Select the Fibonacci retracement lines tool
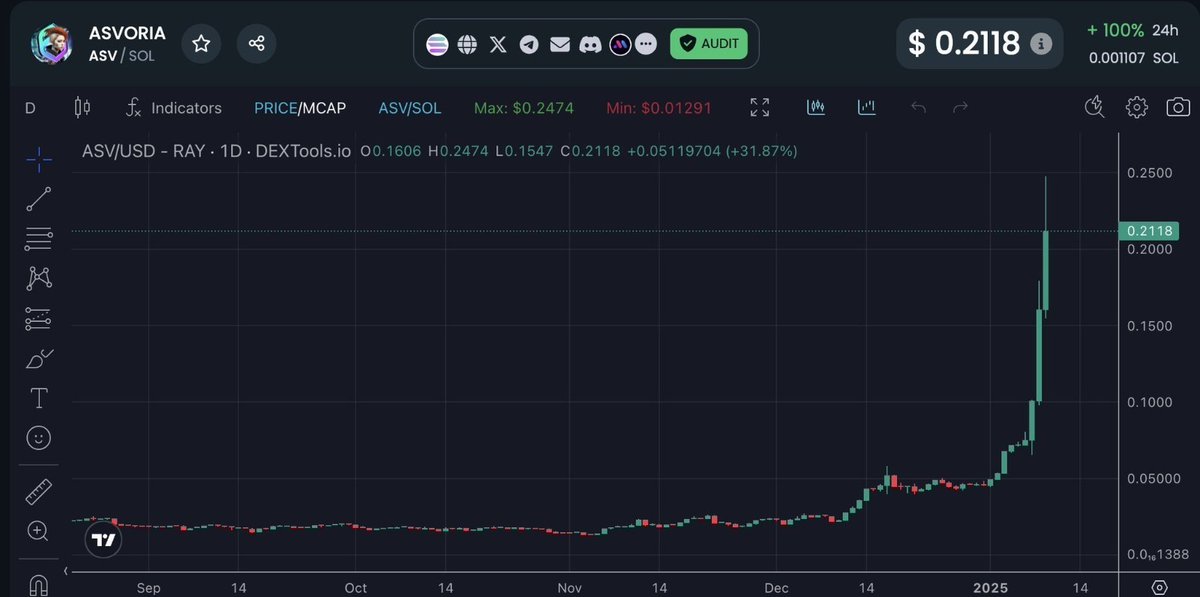1200x597 pixels. [39, 238]
